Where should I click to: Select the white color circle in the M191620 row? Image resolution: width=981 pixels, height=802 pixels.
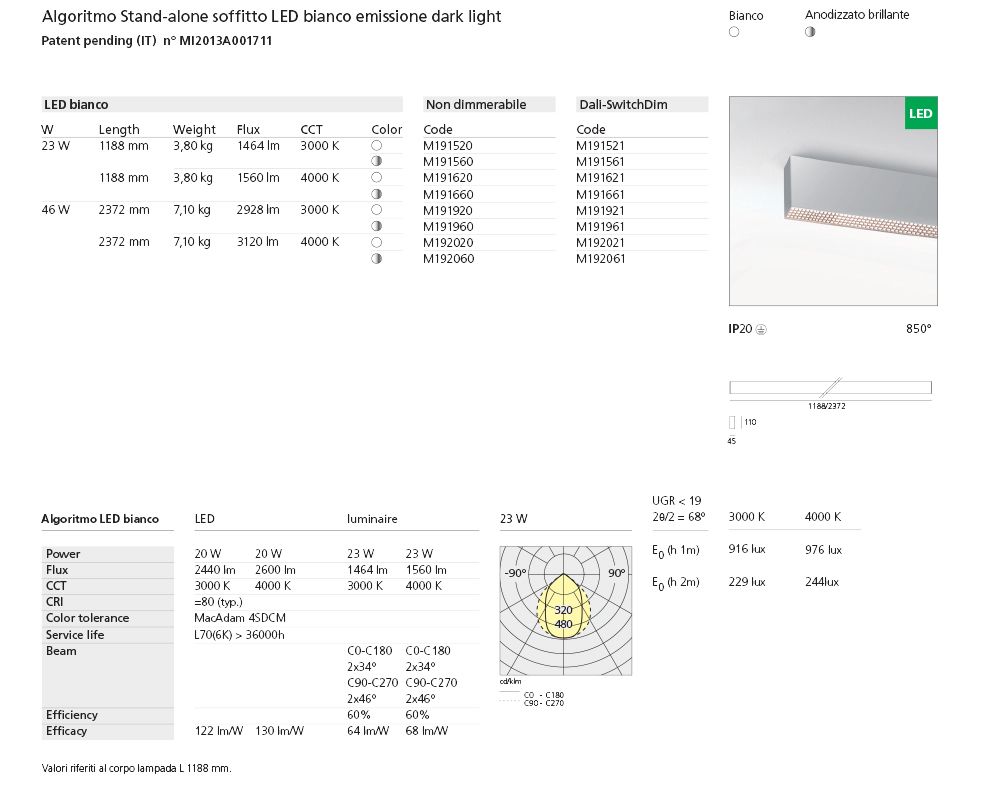tap(378, 178)
